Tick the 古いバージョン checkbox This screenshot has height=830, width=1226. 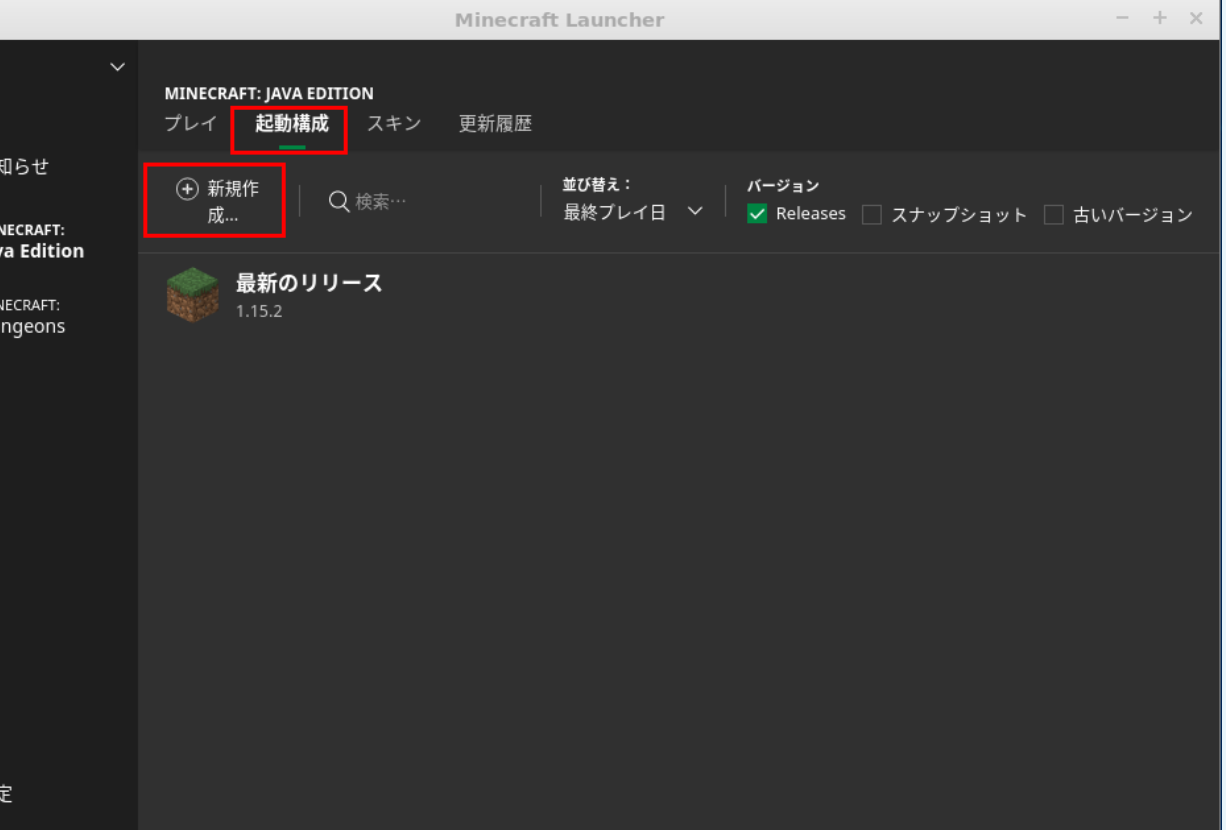click(1054, 215)
